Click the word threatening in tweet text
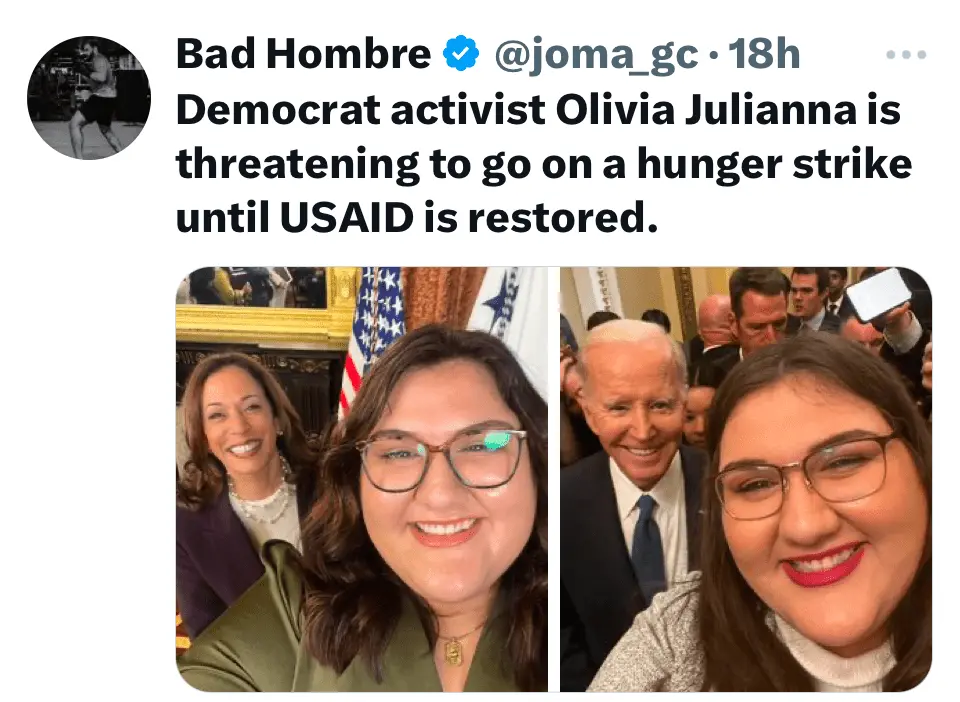The height and width of the screenshot is (702, 960). pos(298,165)
